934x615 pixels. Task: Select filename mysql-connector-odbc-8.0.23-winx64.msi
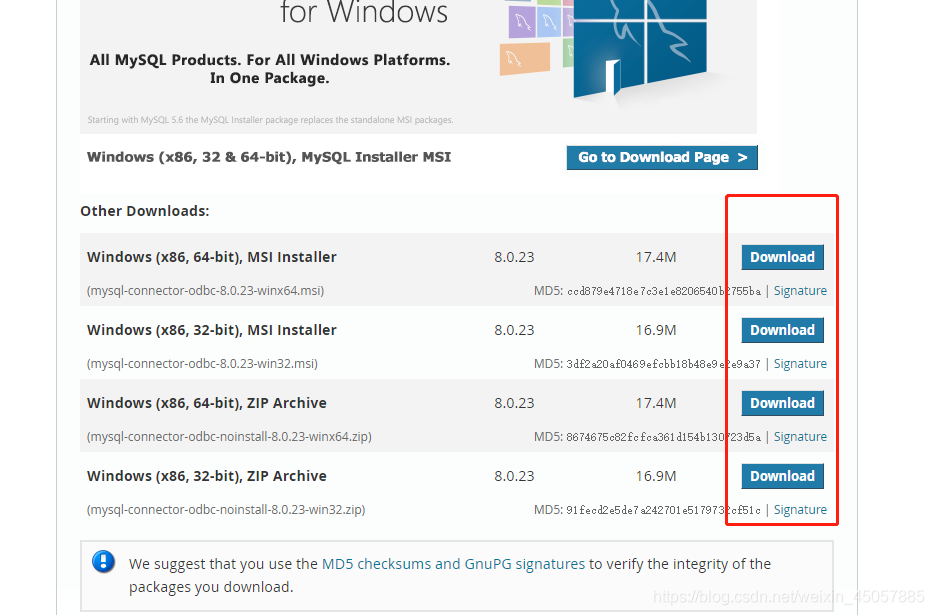[x=206, y=291]
